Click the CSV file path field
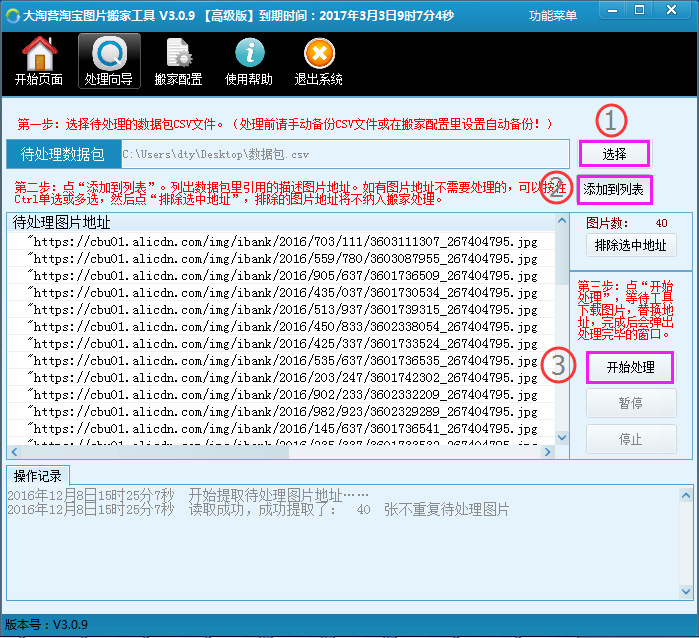 coord(345,154)
